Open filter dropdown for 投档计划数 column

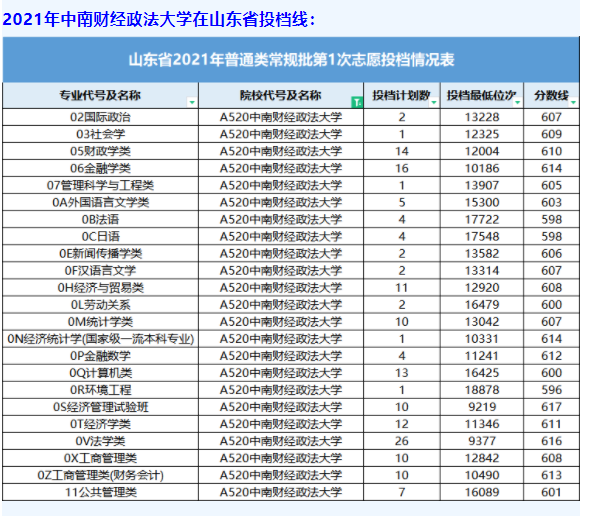(x=434, y=102)
